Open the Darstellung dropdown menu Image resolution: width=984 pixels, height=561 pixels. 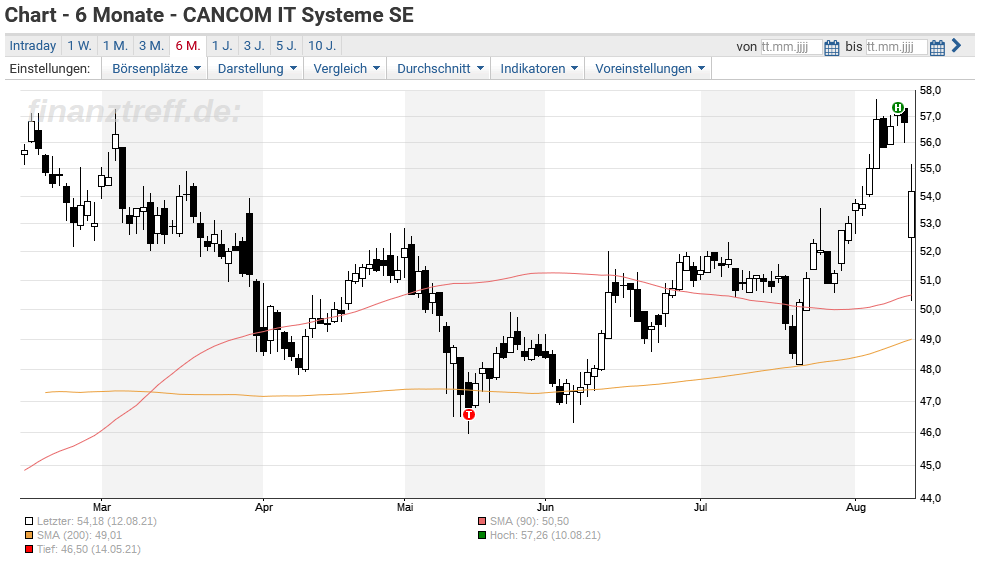tap(257, 68)
